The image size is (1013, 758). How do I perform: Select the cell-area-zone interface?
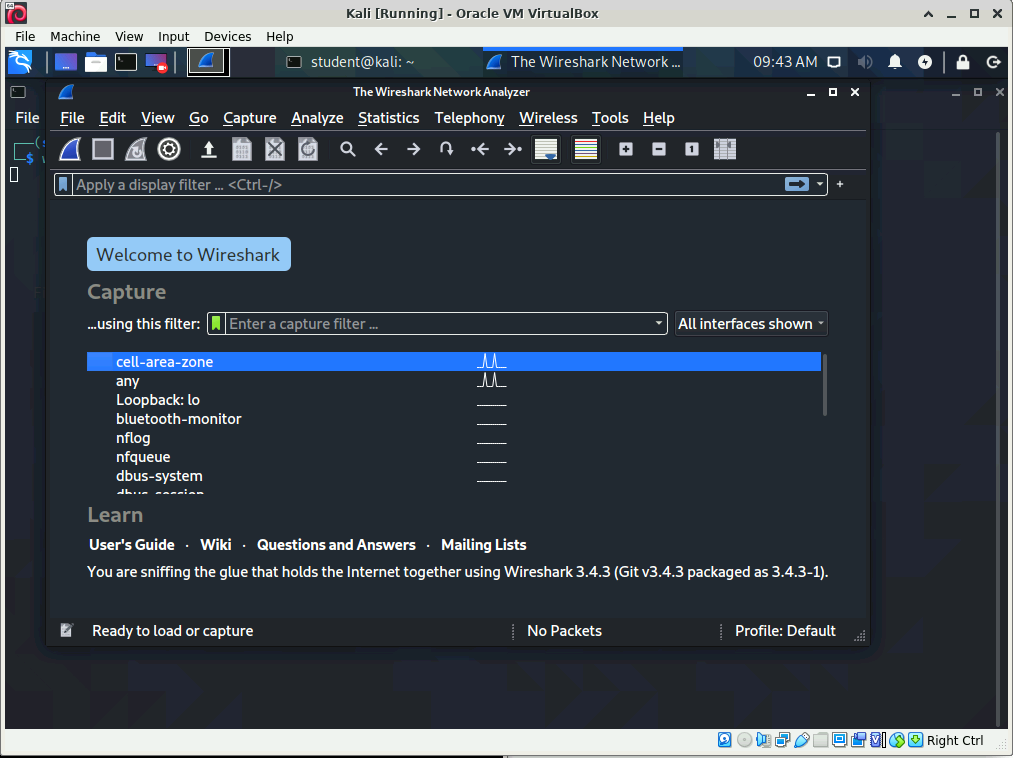(454, 362)
